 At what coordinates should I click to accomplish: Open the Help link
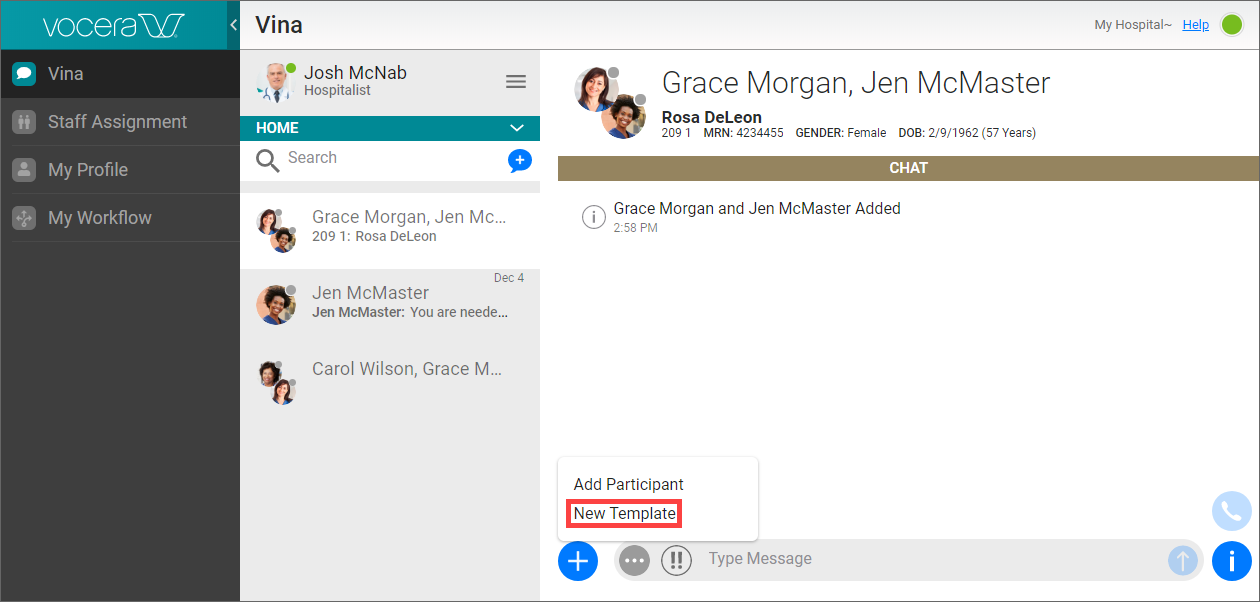(x=1195, y=25)
